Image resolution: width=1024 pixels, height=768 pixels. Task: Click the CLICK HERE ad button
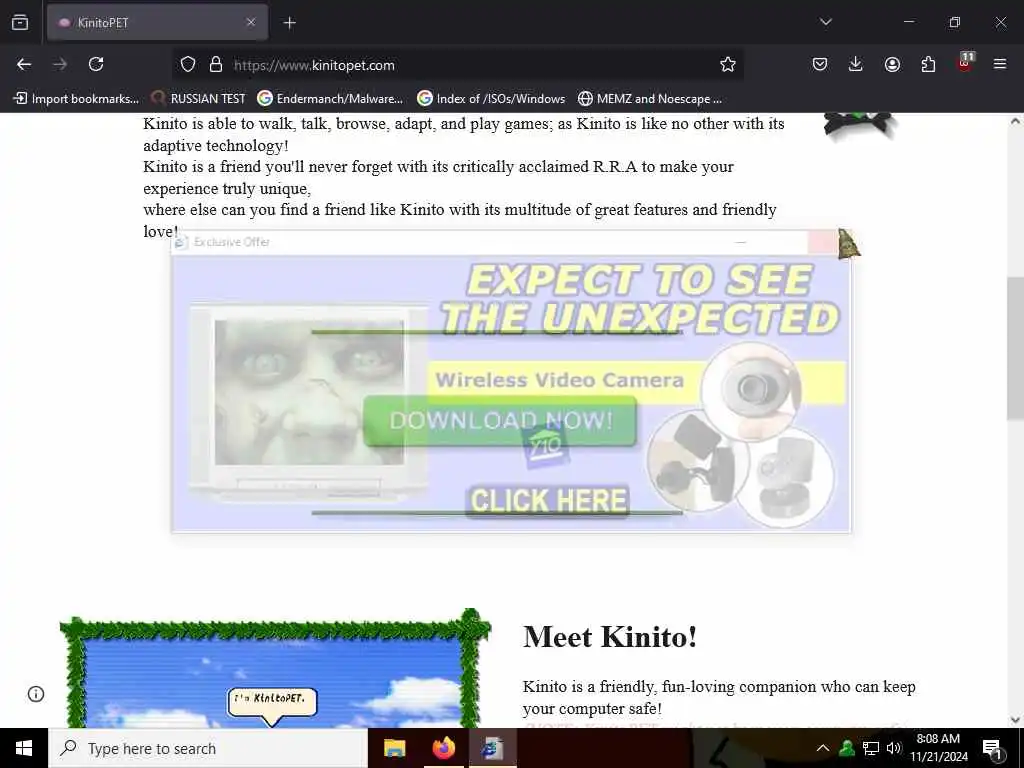[548, 501]
